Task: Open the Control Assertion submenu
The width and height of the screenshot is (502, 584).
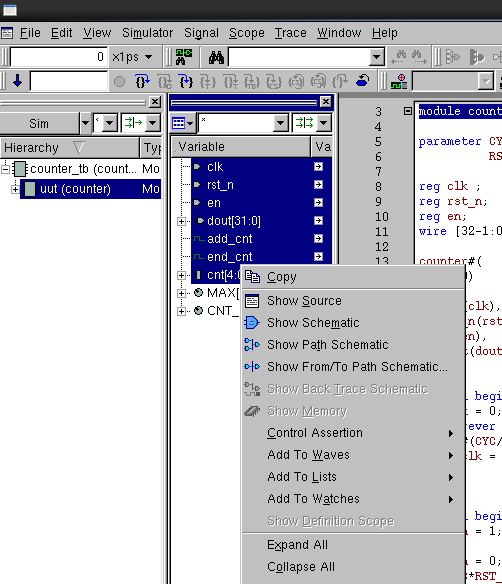Action: point(353,432)
